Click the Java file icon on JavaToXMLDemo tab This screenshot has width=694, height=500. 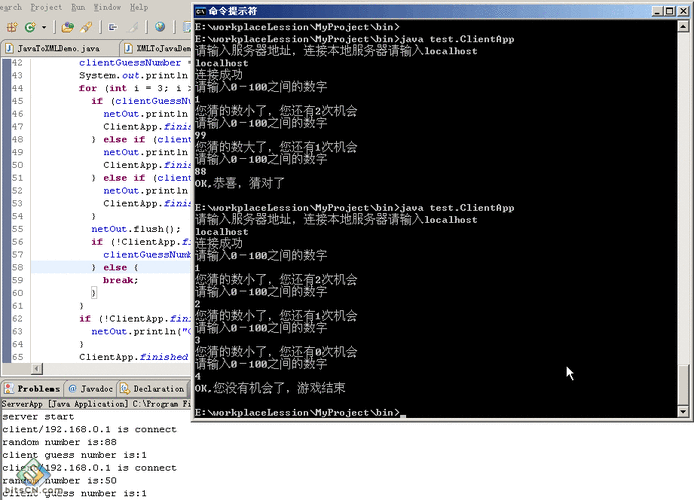[x=9, y=48]
